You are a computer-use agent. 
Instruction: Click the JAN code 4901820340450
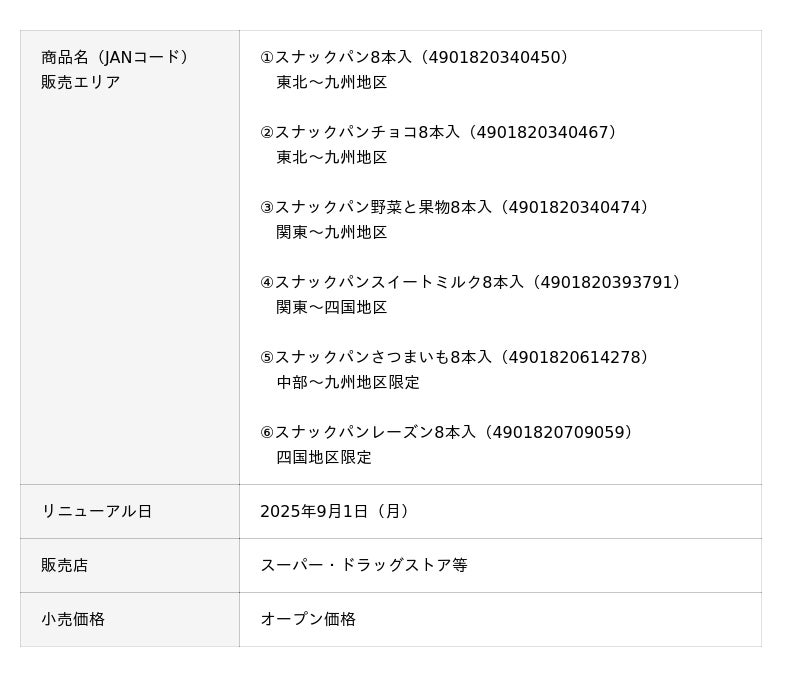(497, 57)
